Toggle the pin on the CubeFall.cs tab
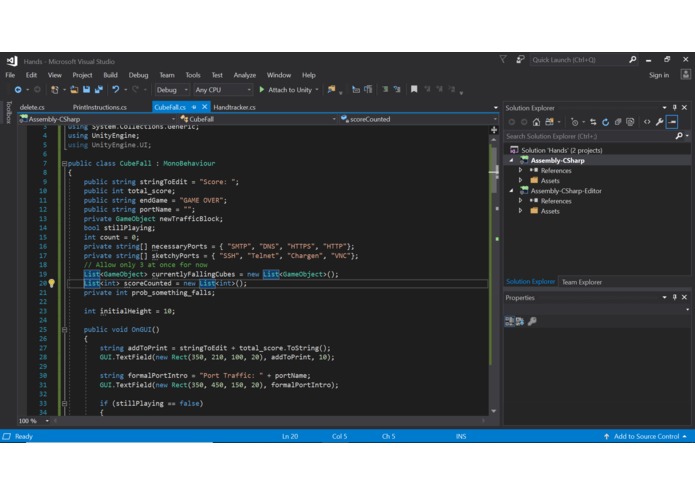The image size is (695, 494). point(194,107)
